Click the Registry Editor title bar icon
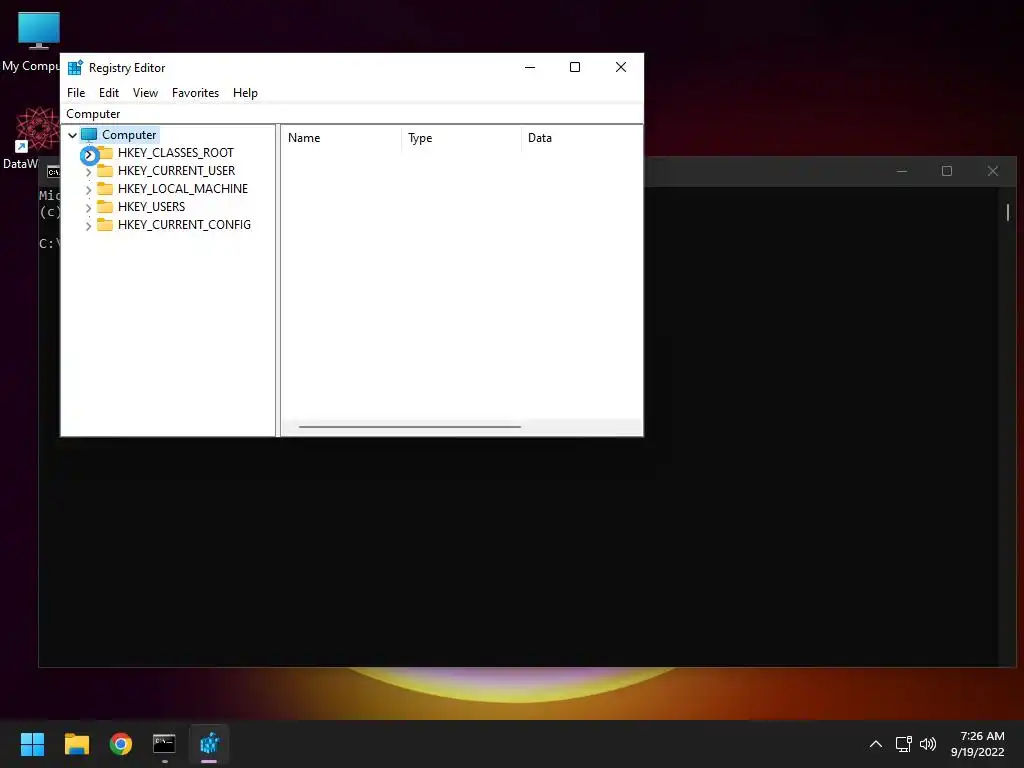 click(75, 68)
